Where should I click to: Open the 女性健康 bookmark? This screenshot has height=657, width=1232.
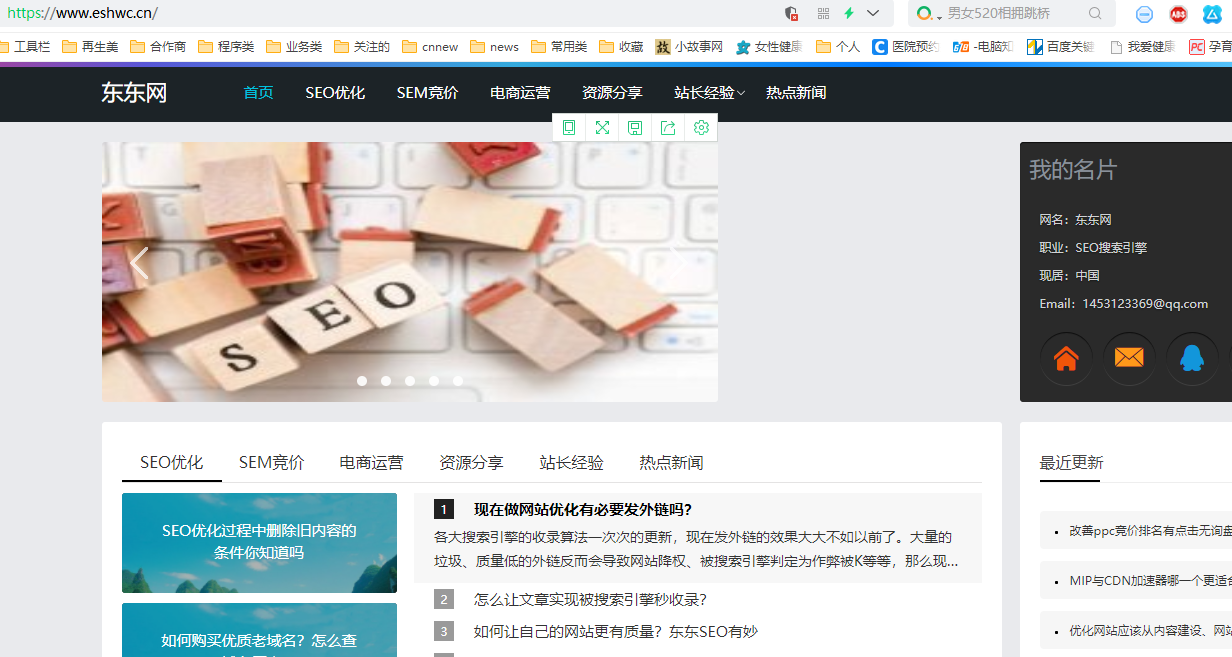[x=769, y=47]
